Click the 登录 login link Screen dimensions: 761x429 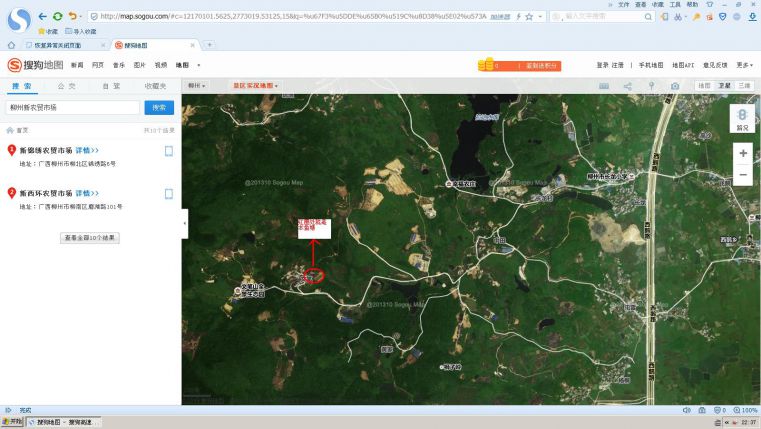coord(602,65)
